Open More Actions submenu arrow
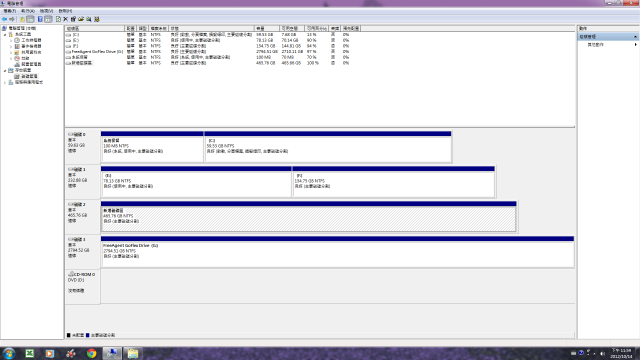Viewport: 640px width, 360px height. [636, 44]
